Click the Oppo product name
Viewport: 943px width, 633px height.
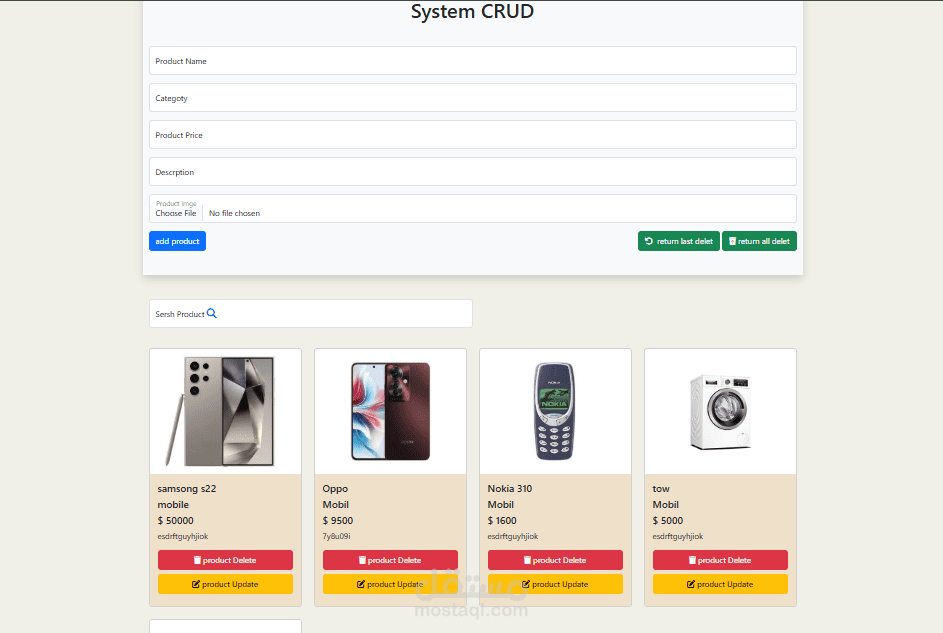point(335,489)
